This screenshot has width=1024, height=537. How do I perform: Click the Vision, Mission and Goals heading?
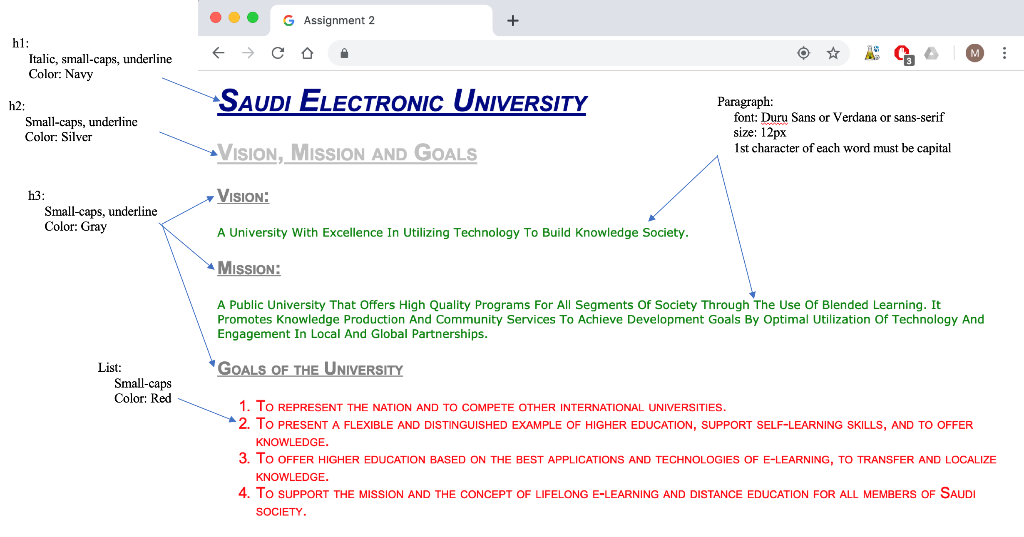(347, 153)
